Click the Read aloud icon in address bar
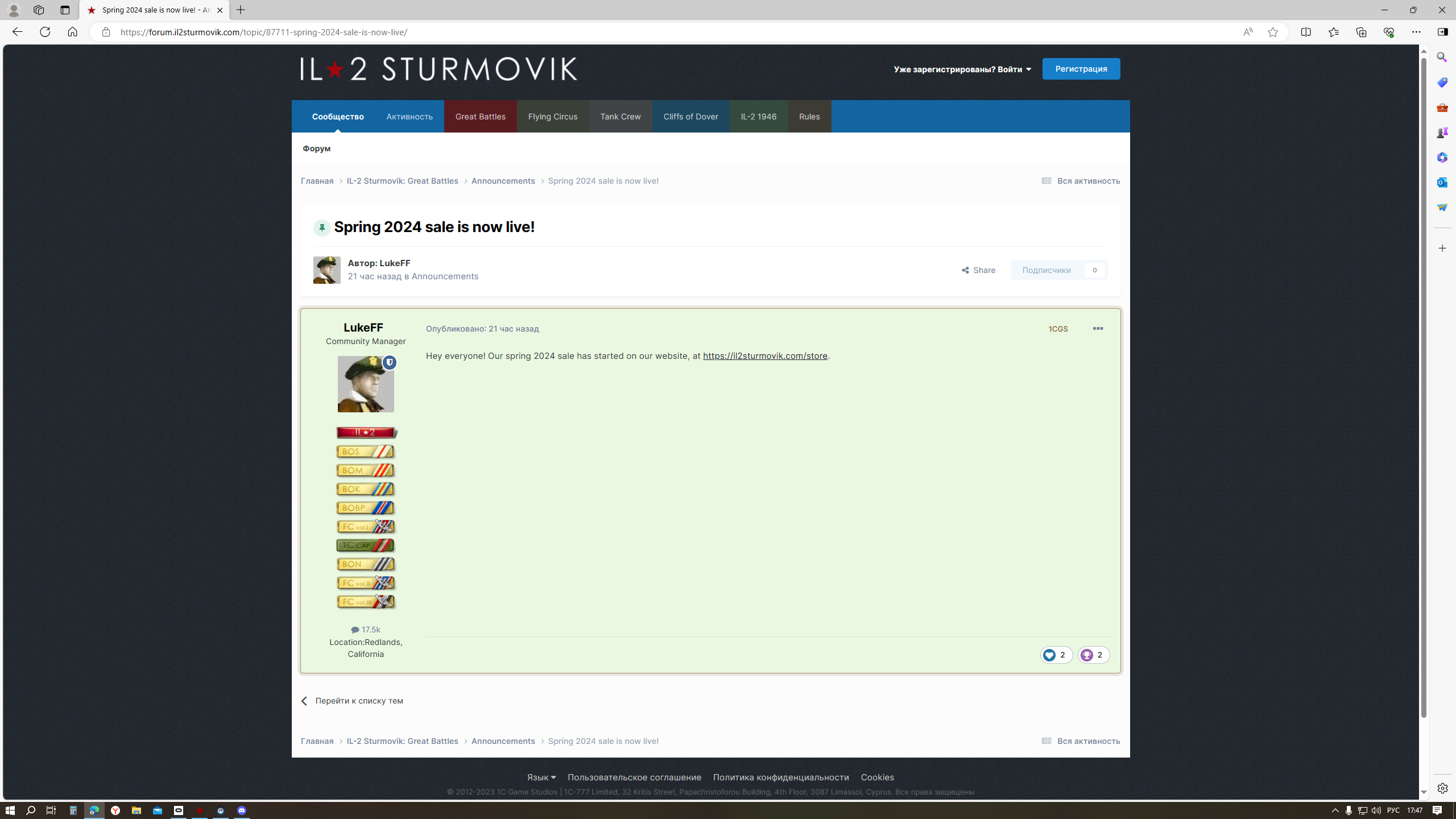 (x=1247, y=32)
